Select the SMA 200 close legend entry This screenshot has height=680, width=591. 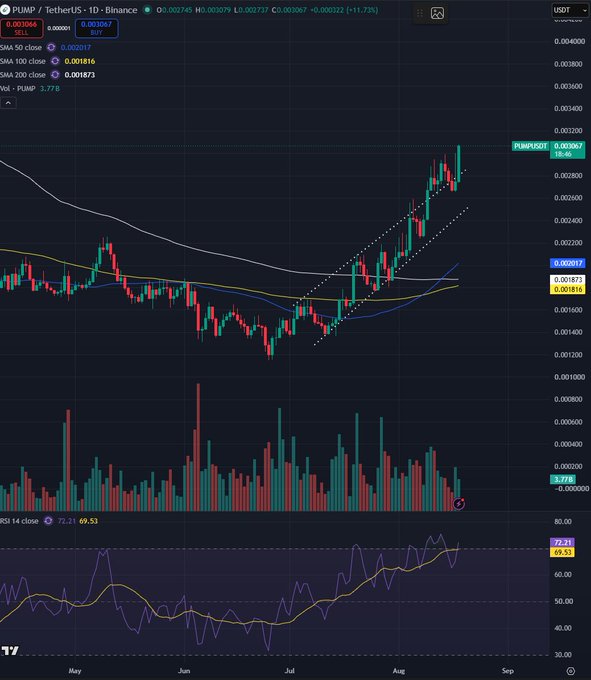click(x=23, y=75)
